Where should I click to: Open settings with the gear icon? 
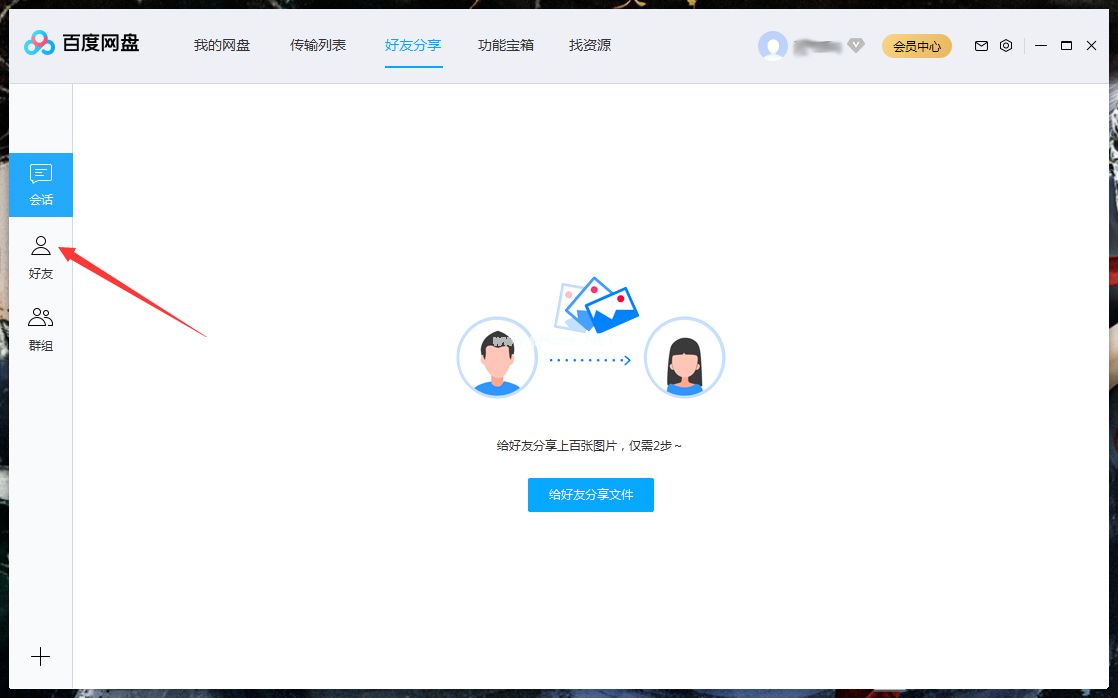coord(1006,45)
